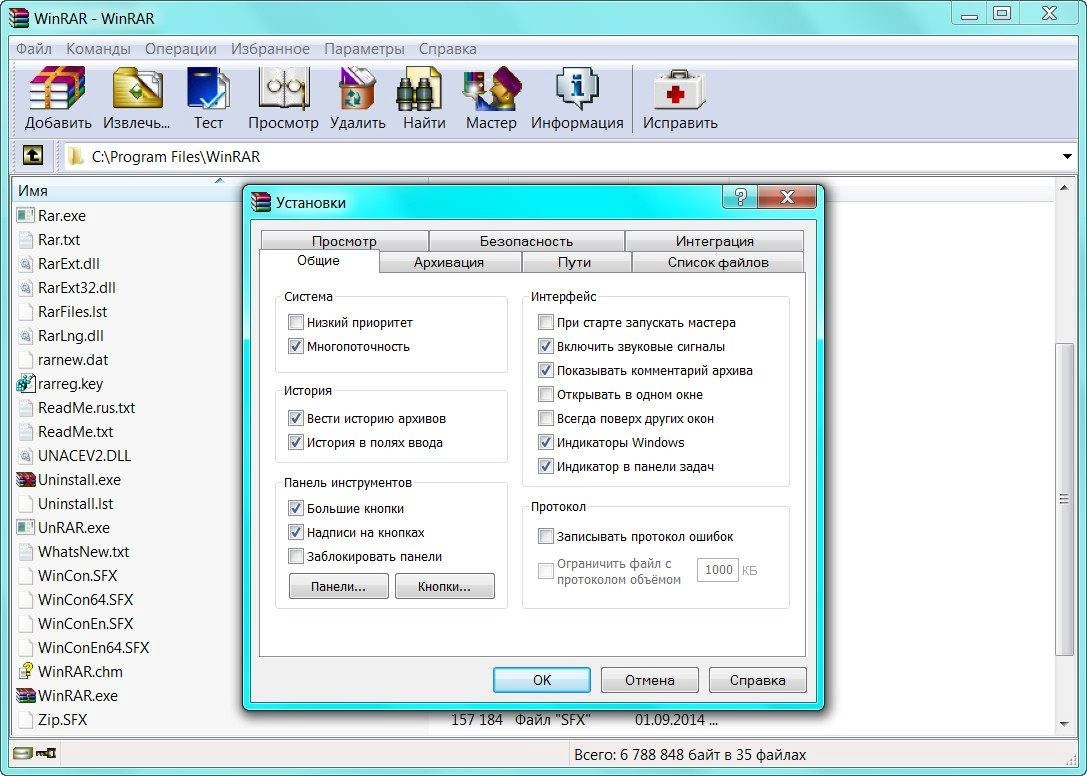Launch the Мастер (Wizard) toolbar icon
Image resolution: width=1087 pixels, height=776 pixels.
(492, 88)
